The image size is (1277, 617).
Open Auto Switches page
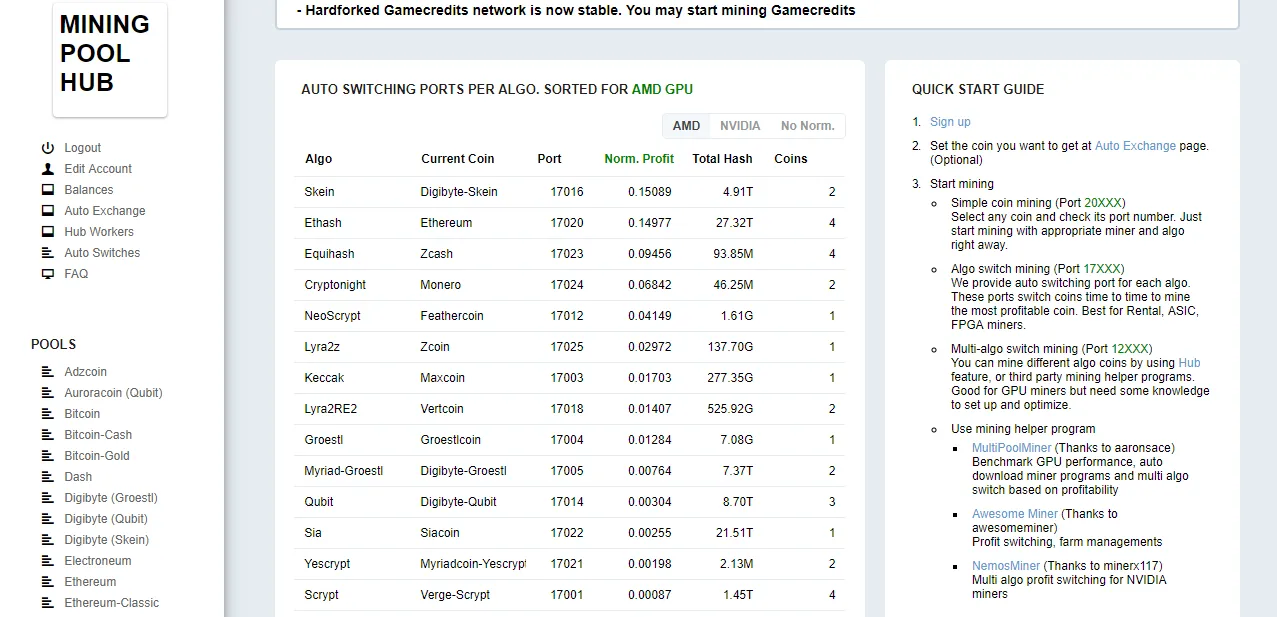102,253
